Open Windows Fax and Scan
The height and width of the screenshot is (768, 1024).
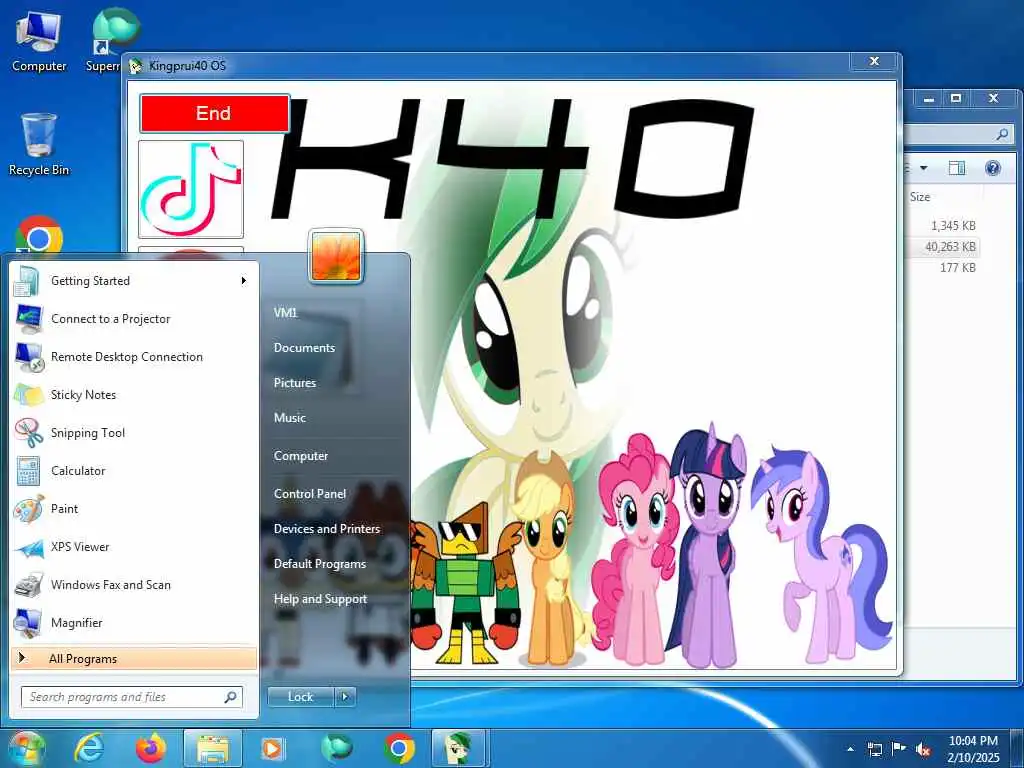[x=134, y=584]
